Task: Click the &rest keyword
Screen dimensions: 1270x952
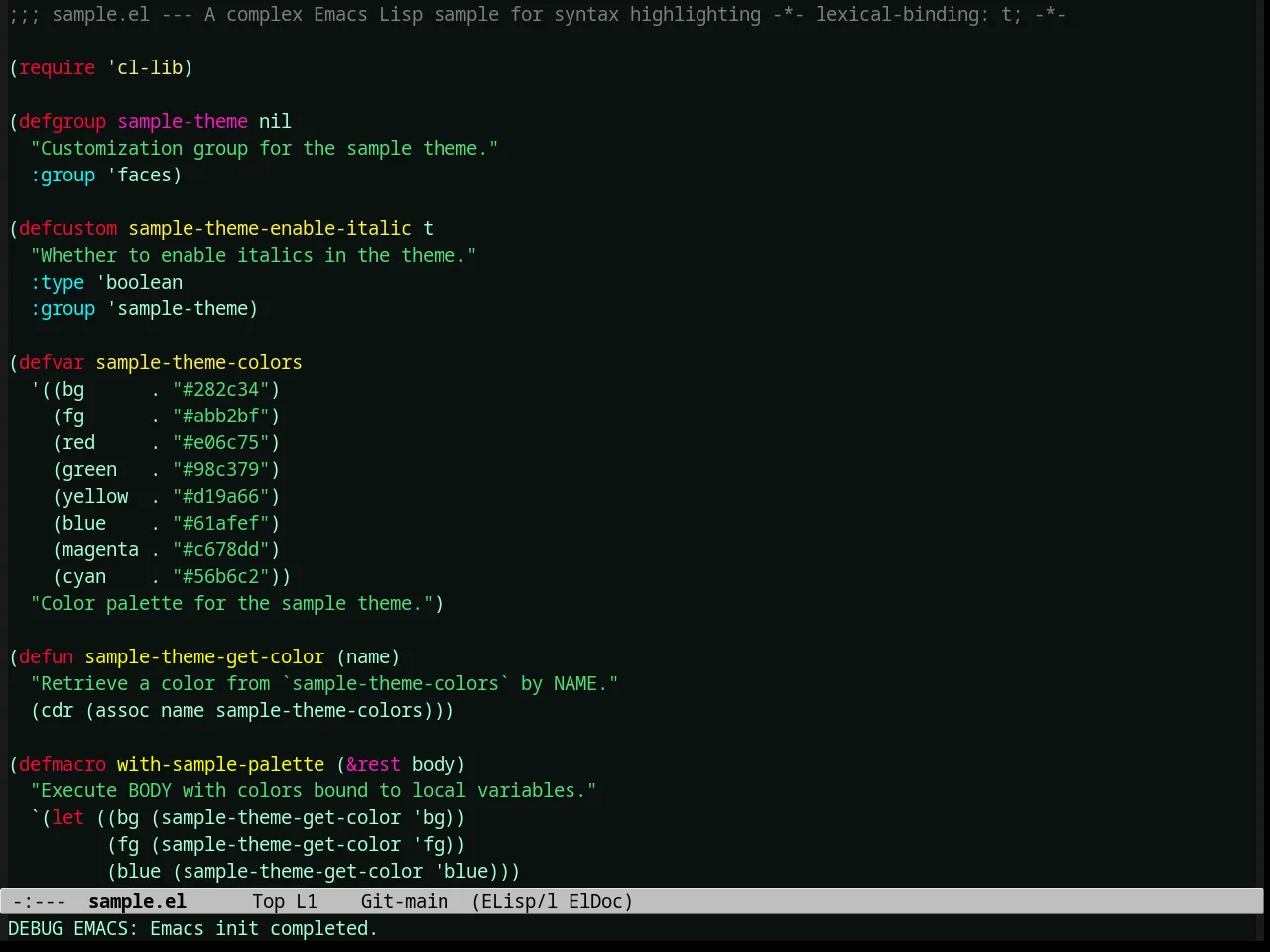Action: pos(373,764)
